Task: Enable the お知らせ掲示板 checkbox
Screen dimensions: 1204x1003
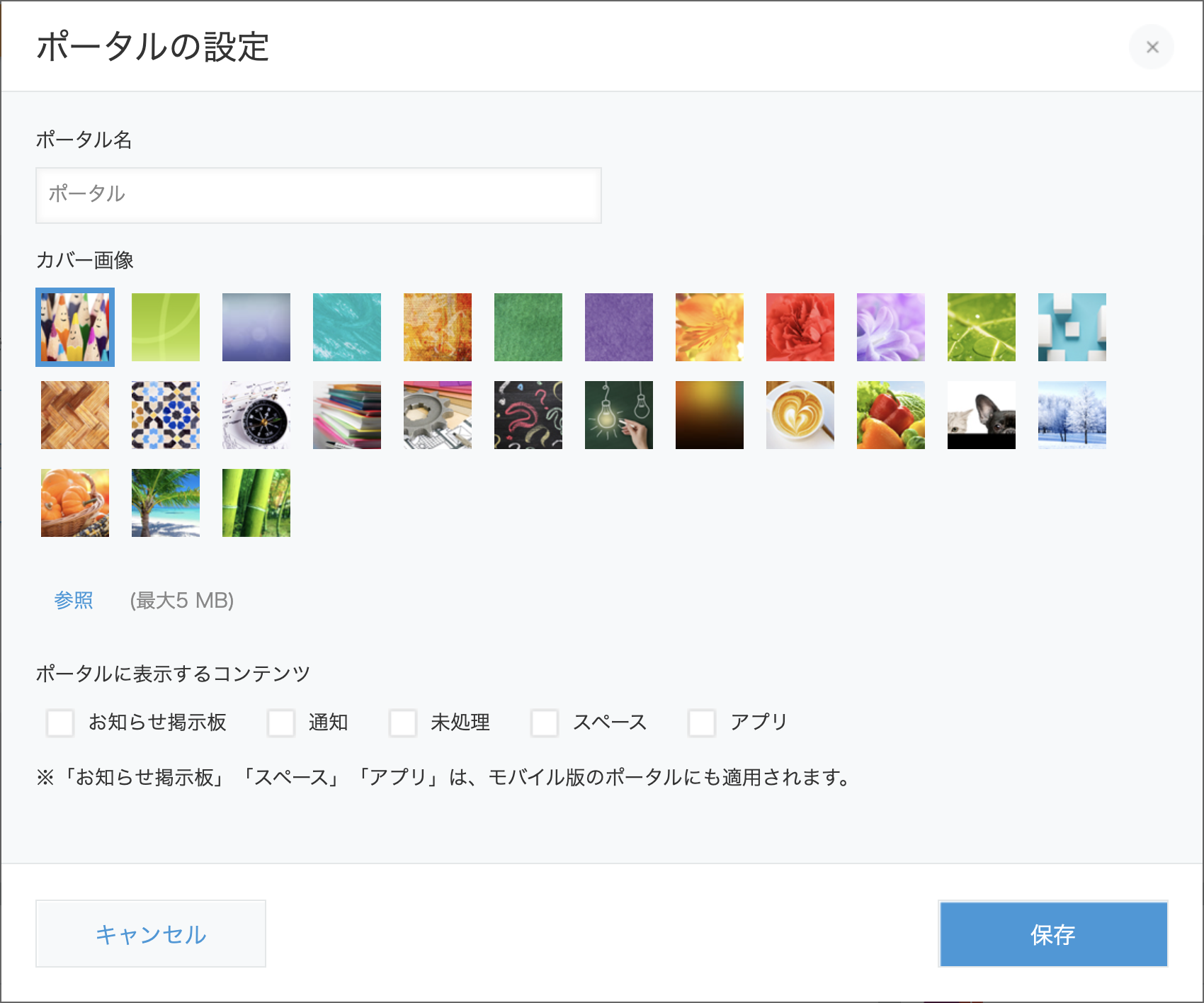Action: 60,723
